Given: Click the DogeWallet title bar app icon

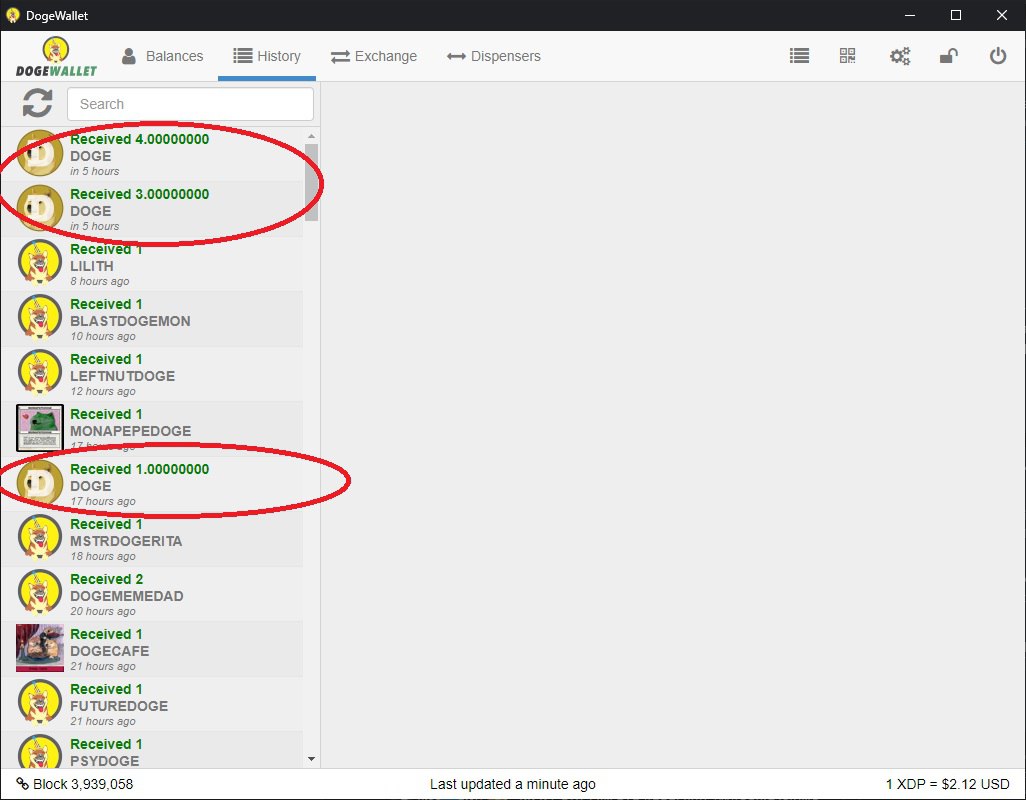Looking at the screenshot, I should (12, 15).
